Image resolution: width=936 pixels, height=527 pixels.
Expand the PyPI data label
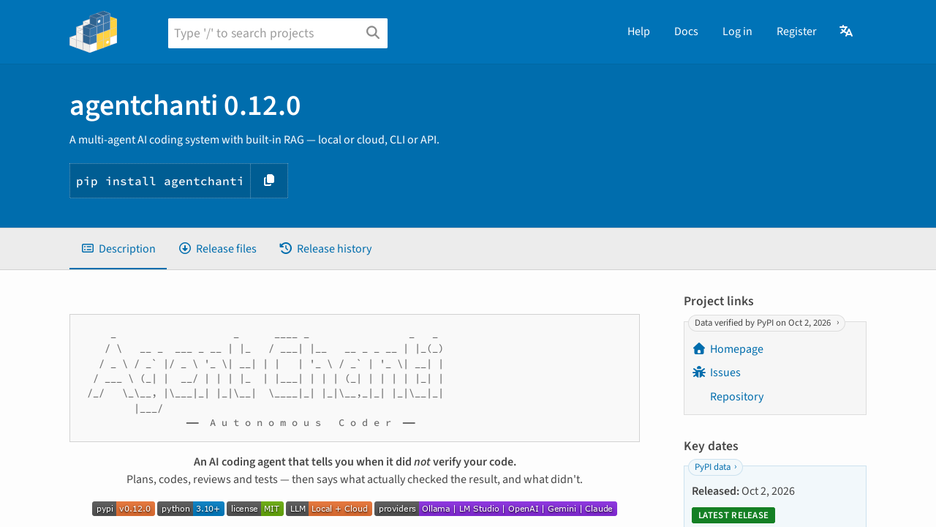(x=715, y=467)
